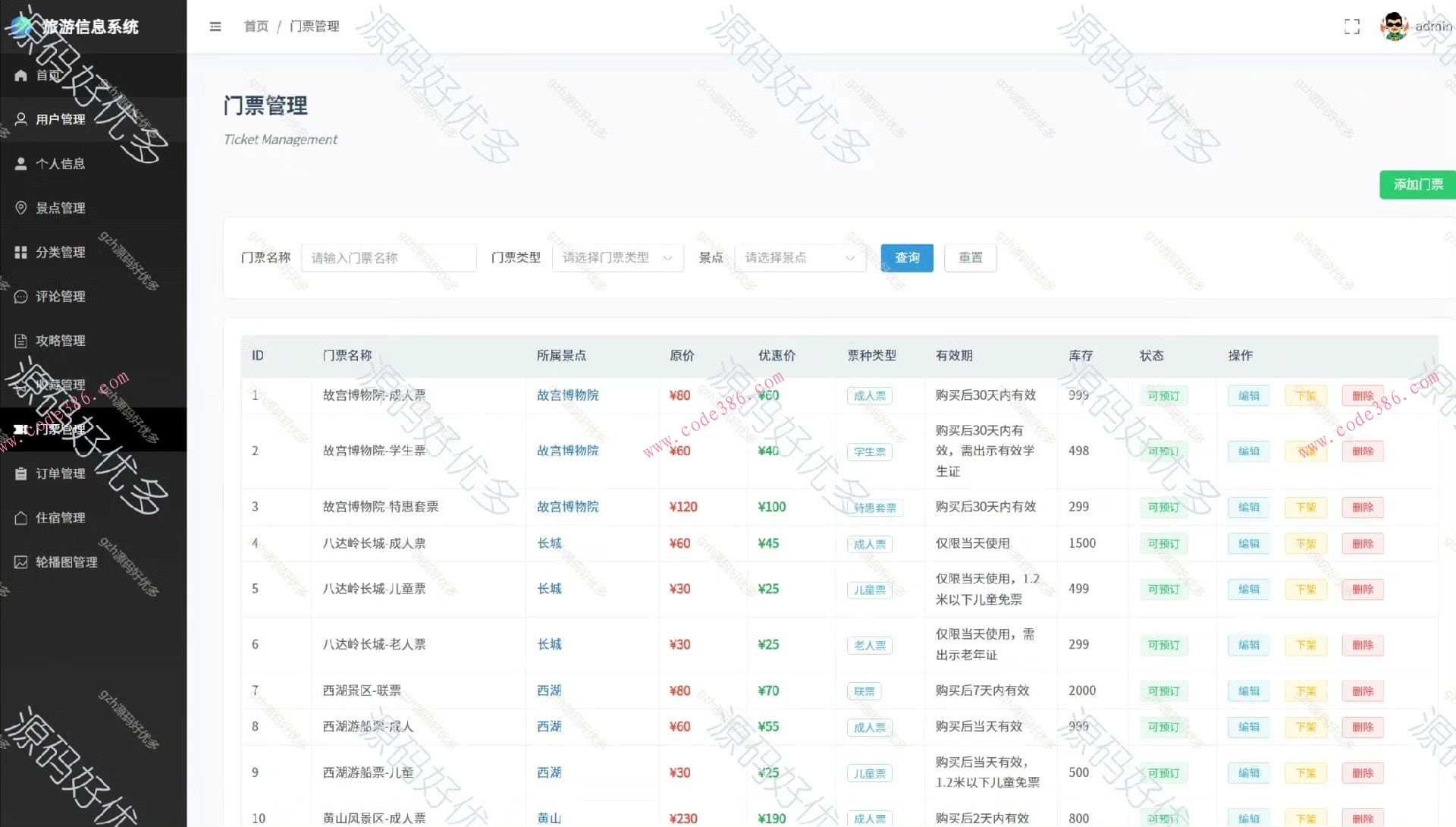The width and height of the screenshot is (1456, 827).
Task: Open 住宿管理 via its house icon
Action: 20,517
